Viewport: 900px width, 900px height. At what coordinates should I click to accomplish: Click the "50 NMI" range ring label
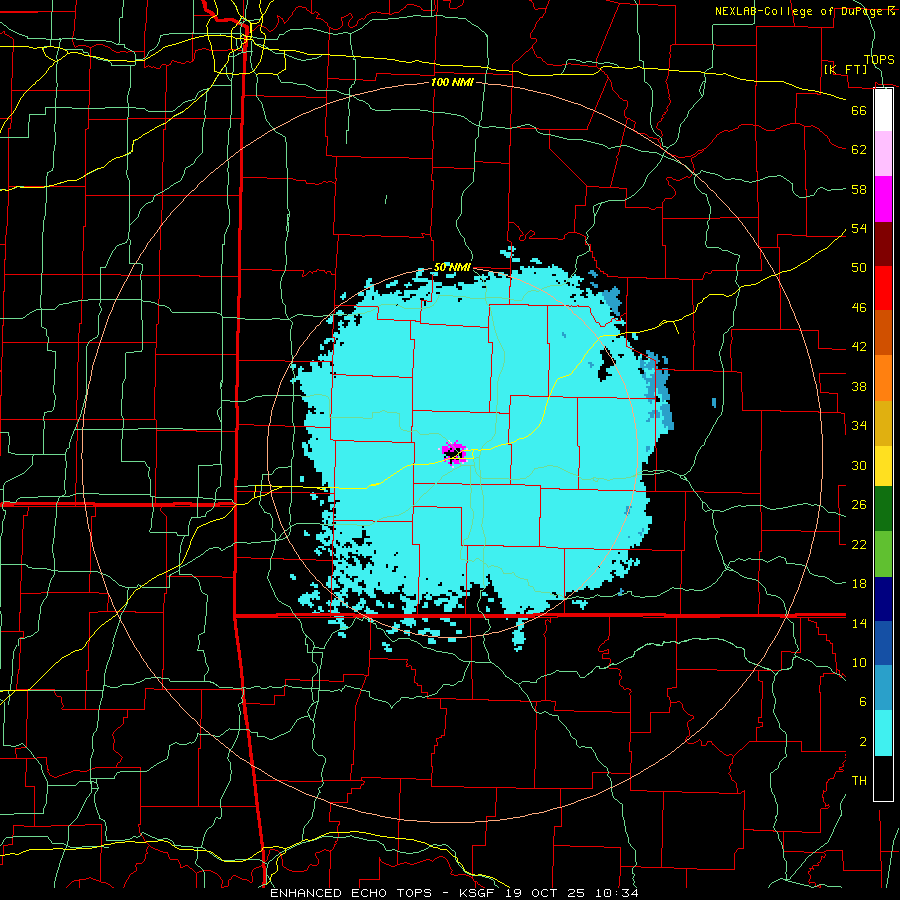pyautogui.click(x=452, y=267)
